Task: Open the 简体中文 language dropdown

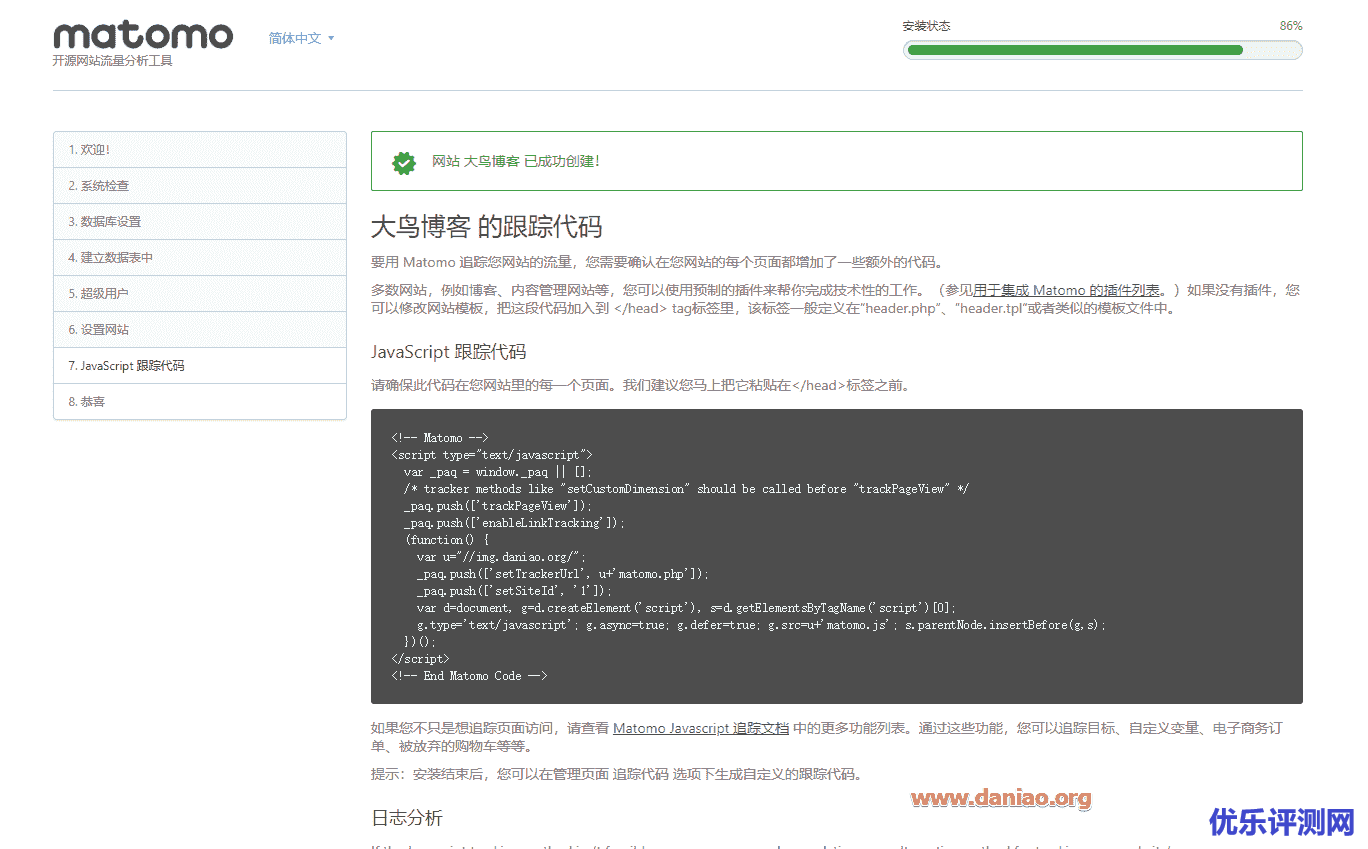Action: [x=301, y=38]
